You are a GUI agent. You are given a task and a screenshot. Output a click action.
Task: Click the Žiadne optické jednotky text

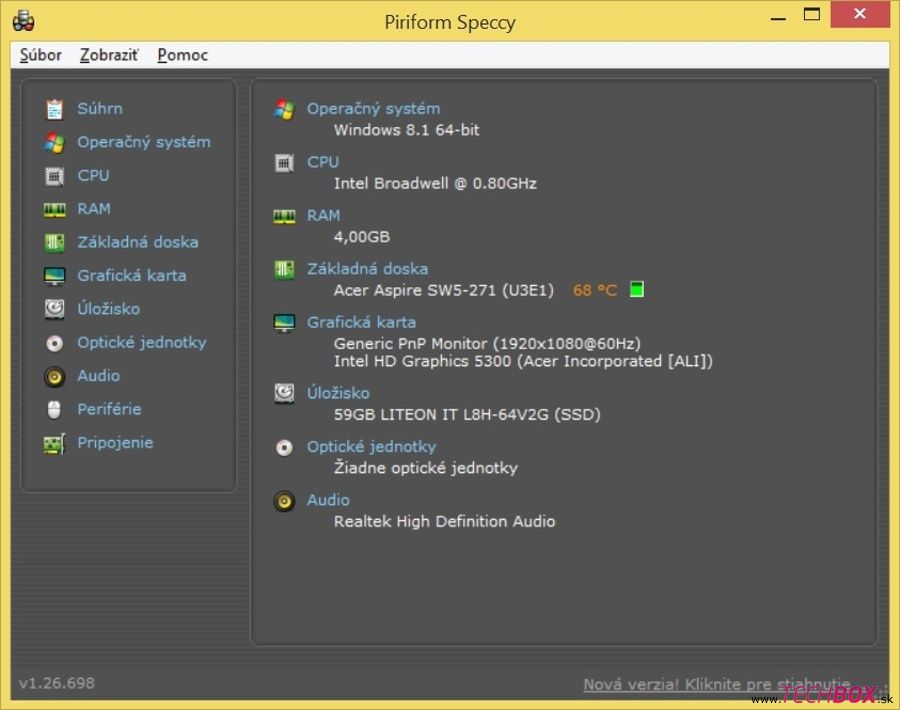(x=425, y=468)
